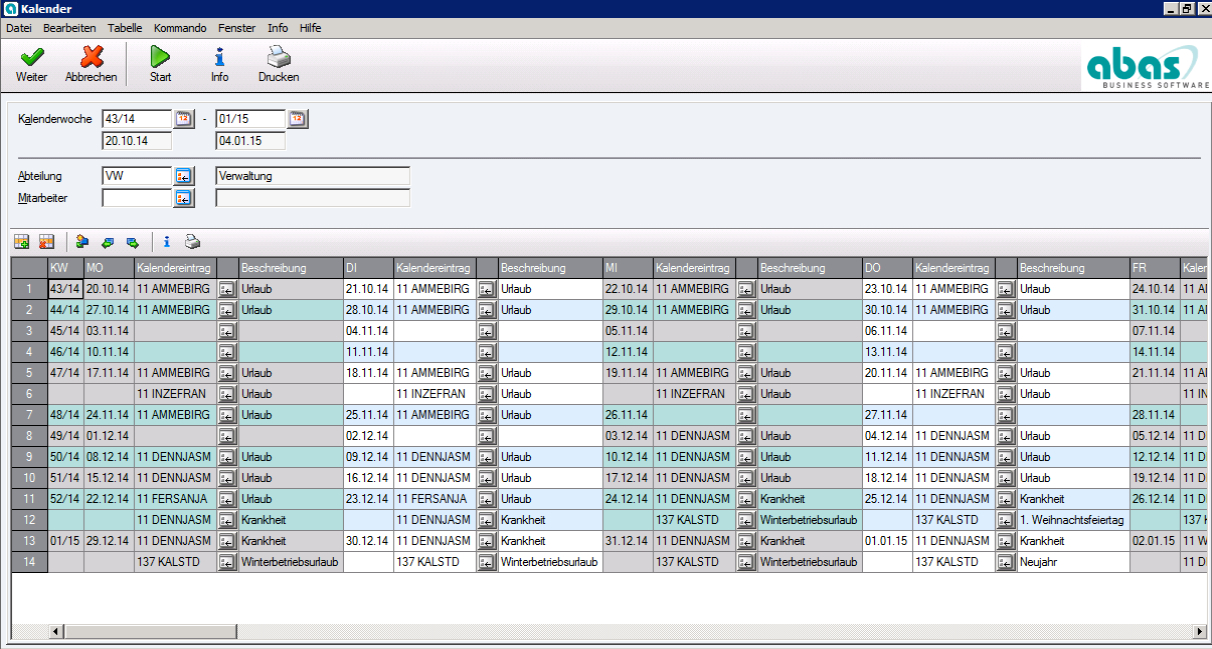
Task: Open calendar picker for end week 01/15
Action: [297, 119]
